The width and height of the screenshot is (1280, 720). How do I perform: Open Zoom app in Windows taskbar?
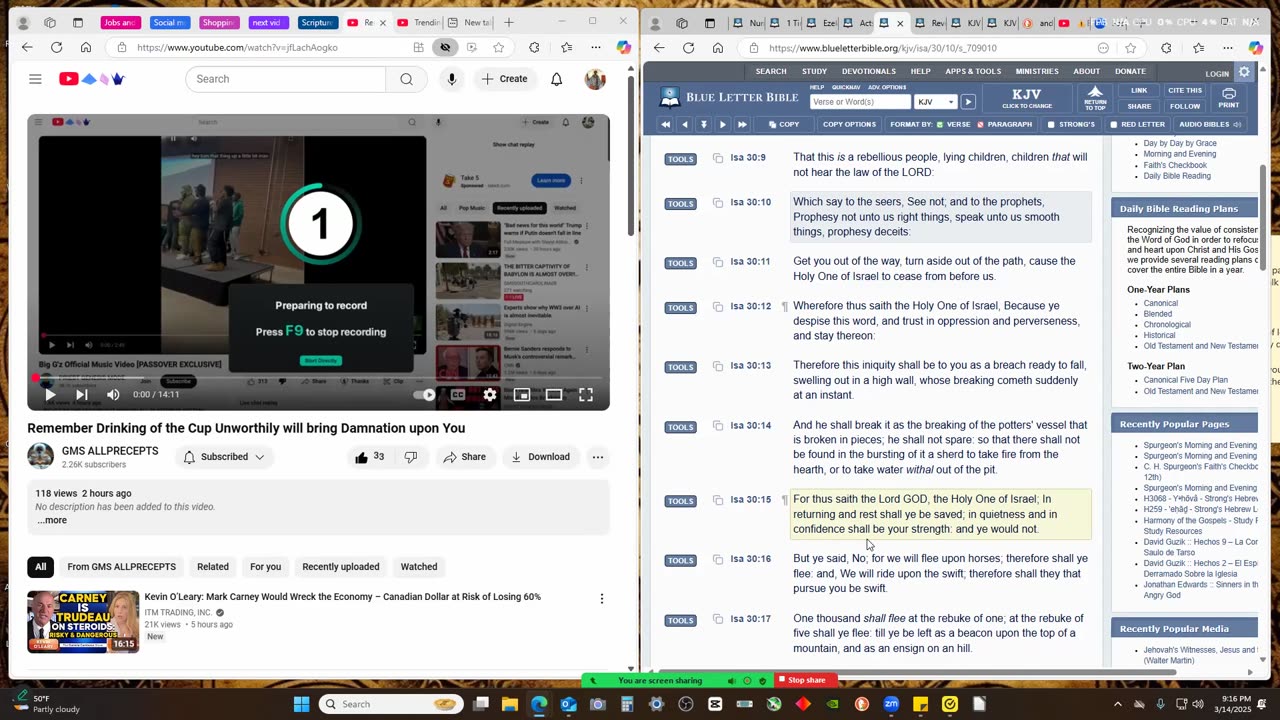[891, 704]
